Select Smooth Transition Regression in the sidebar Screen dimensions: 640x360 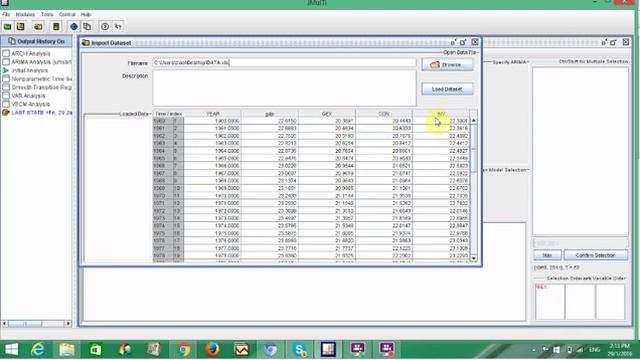(41, 87)
